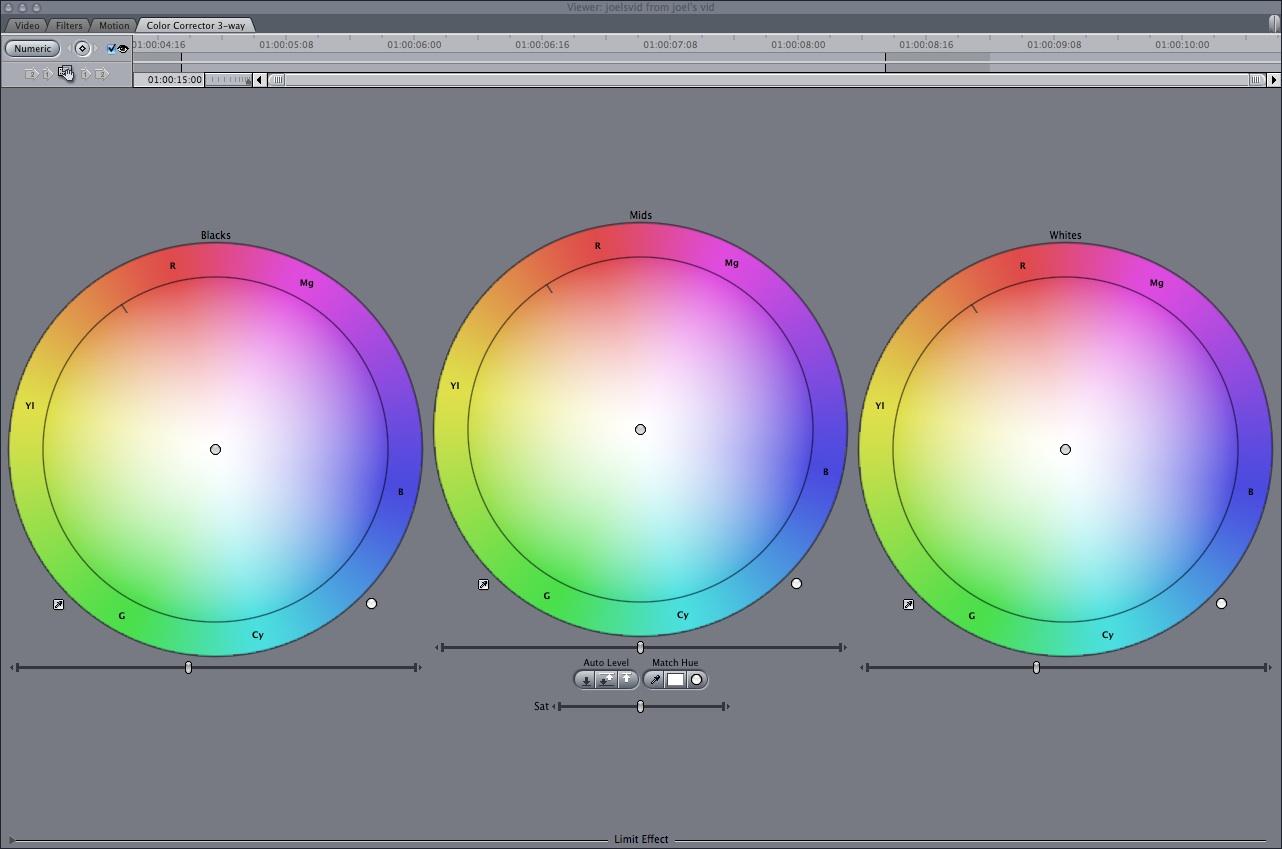Click the Mg label on Whites wheel

point(1157,283)
